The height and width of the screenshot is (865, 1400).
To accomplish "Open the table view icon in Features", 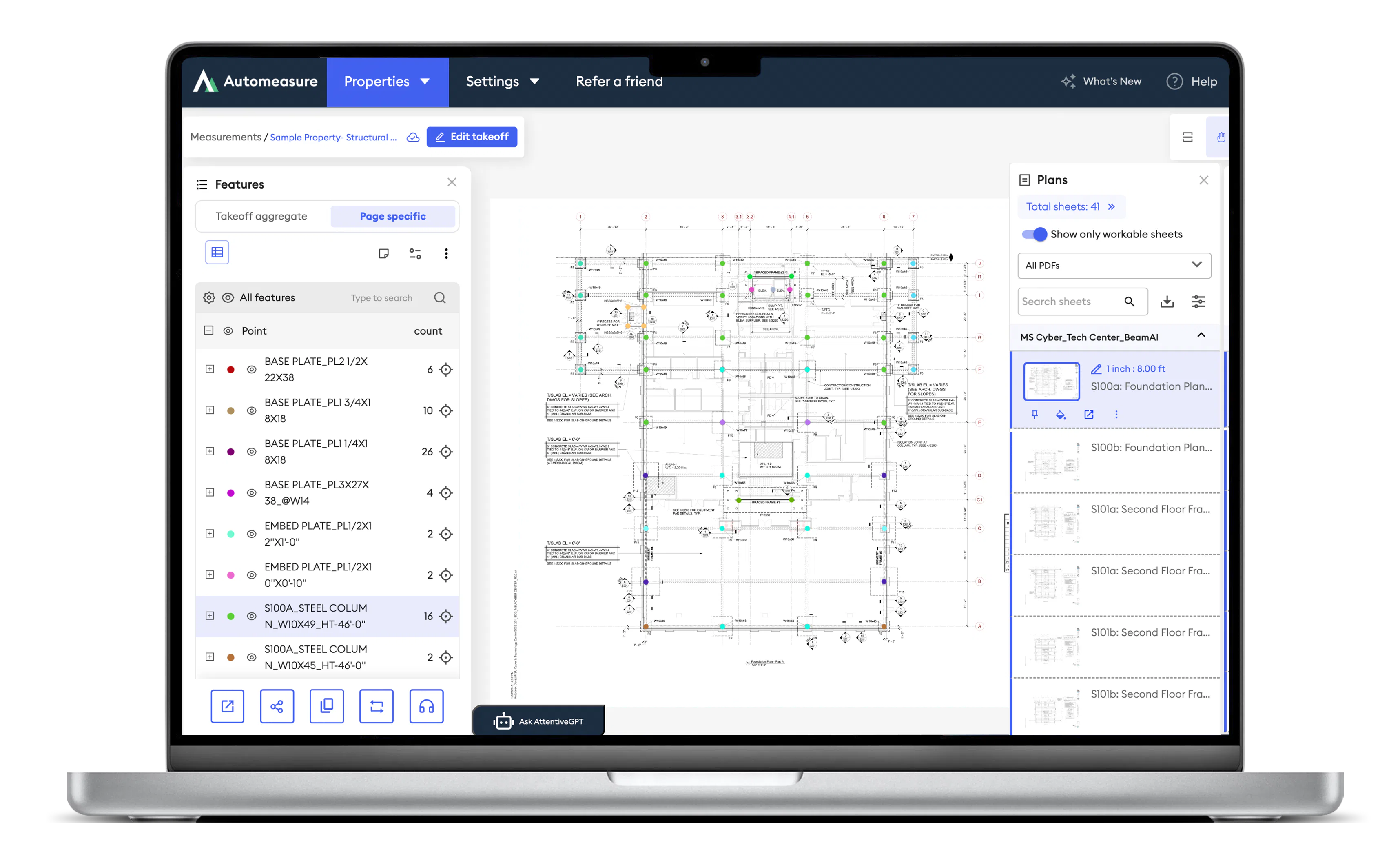I will [x=217, y=252].
